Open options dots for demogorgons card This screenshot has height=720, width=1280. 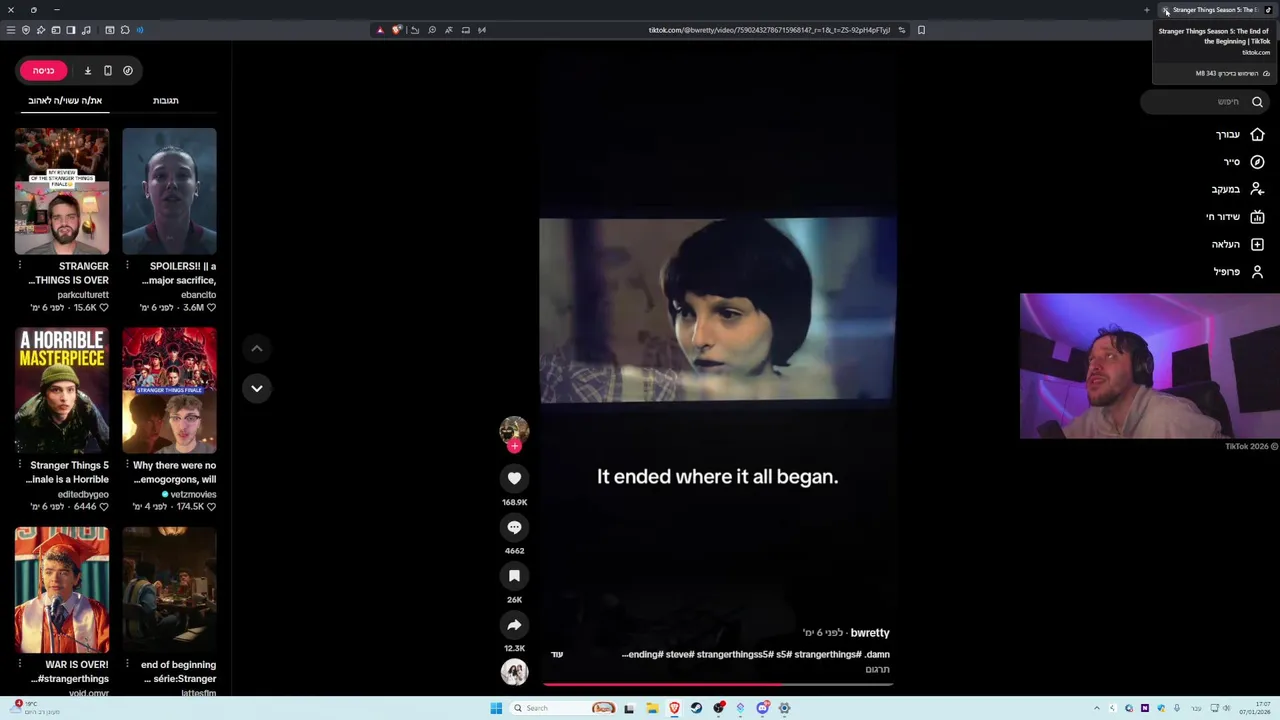(127, 465)
